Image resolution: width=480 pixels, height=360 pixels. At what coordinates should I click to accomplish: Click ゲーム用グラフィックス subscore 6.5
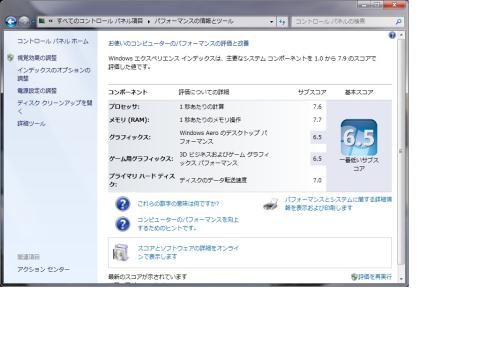[x=317, y=159]
